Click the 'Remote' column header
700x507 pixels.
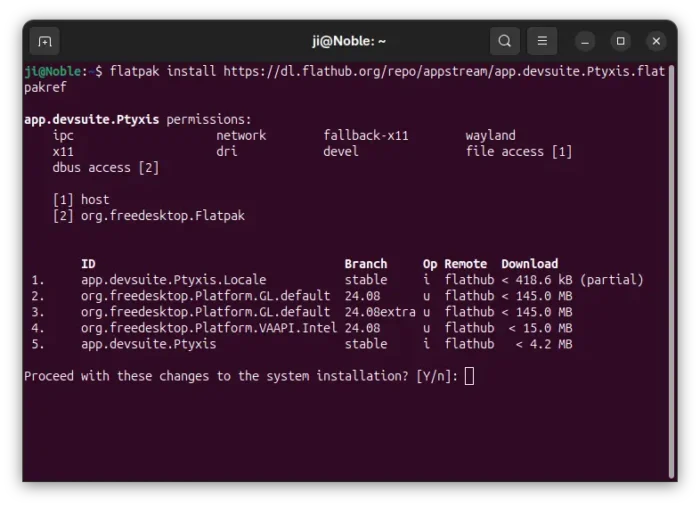tap(465, 264)
